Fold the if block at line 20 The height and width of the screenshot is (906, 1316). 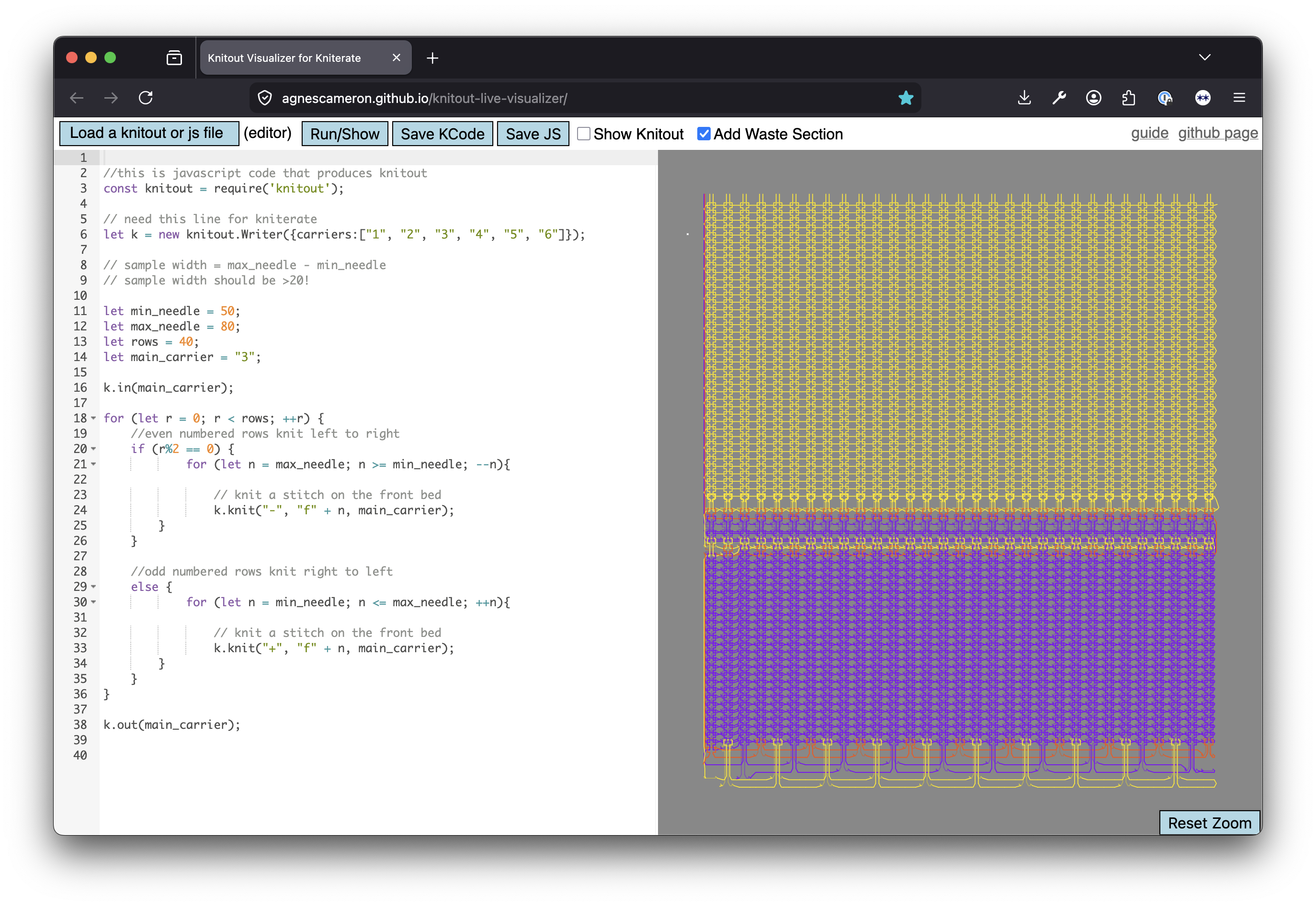click(94, 449)
